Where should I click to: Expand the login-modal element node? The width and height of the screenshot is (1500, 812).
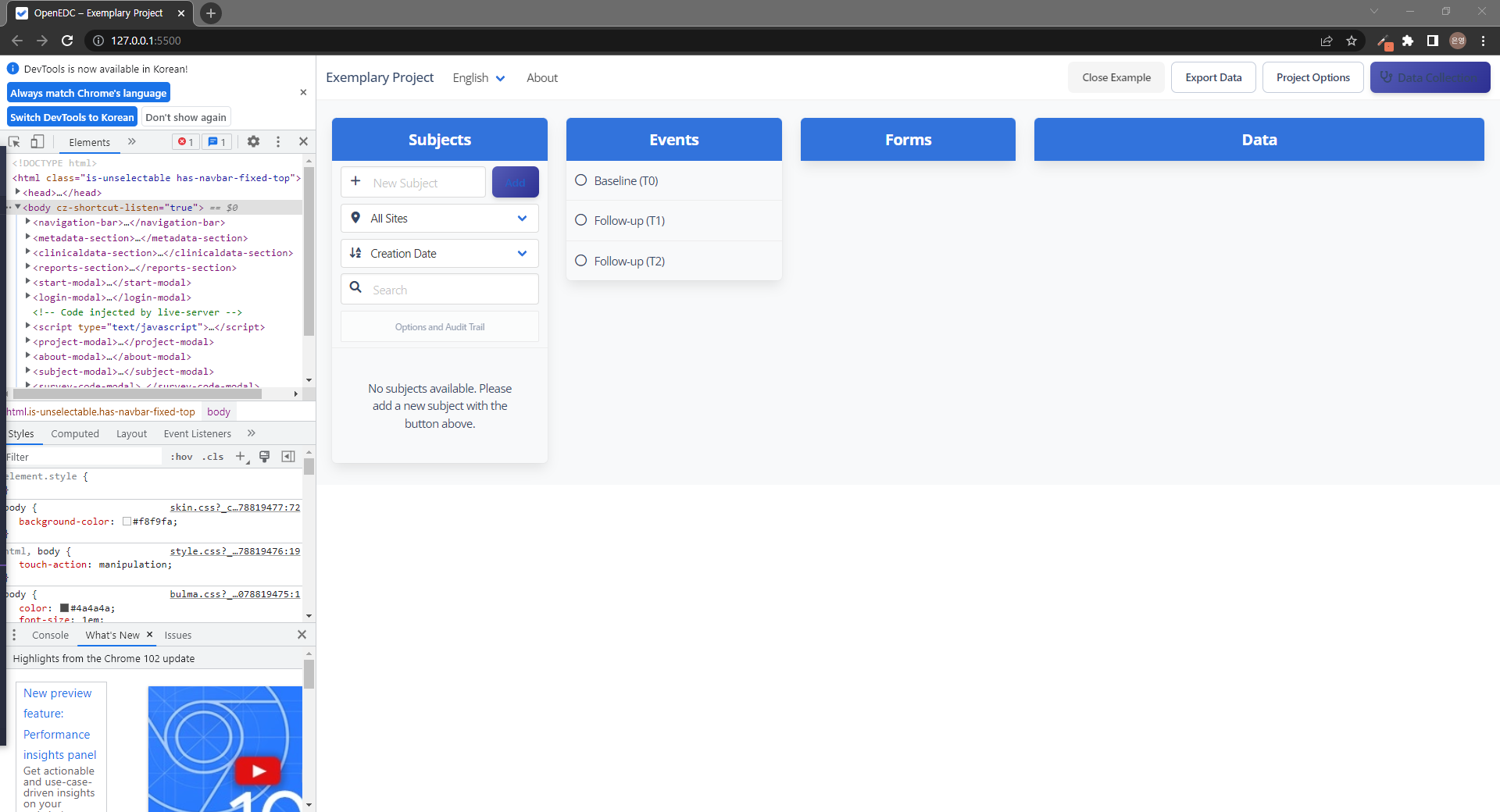coord(28,296)
